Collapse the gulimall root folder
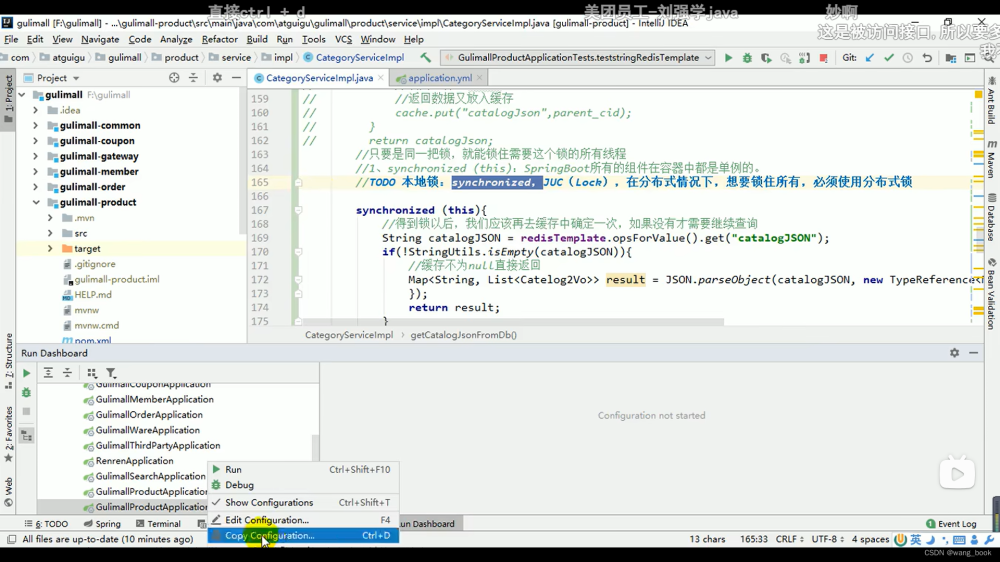 tap(22, 94)
